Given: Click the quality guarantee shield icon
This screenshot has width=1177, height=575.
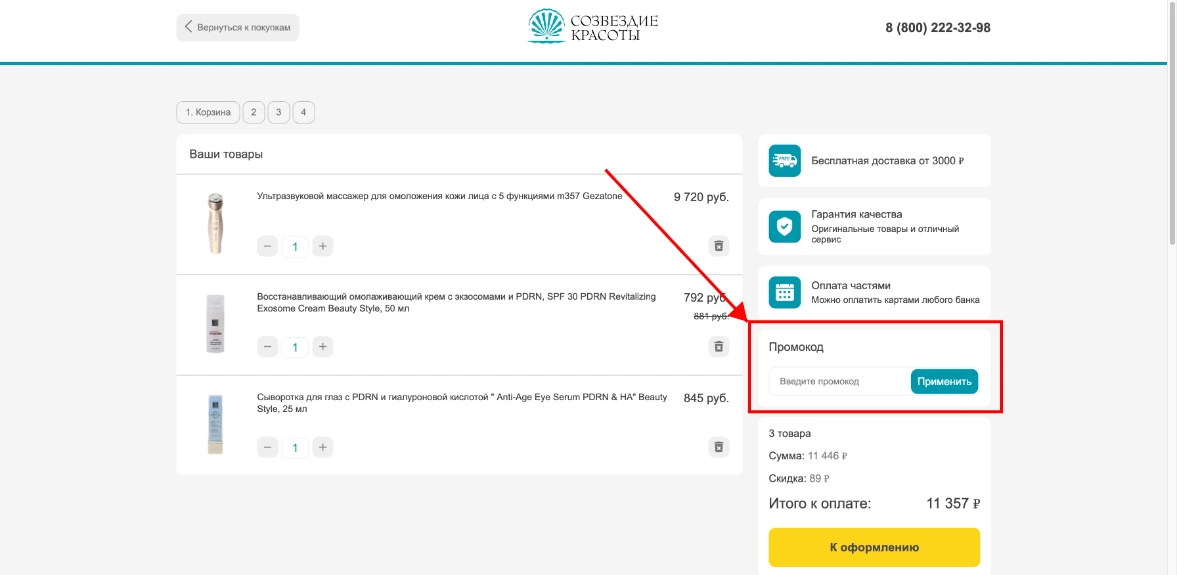Looking at the screenshot, I should coord(784,226).
